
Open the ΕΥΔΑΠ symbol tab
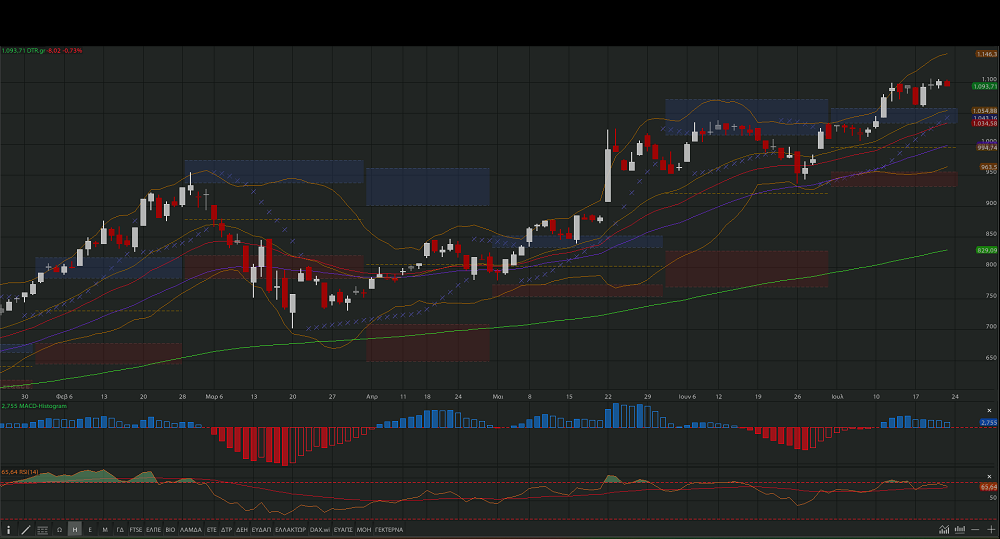(261, 529)
